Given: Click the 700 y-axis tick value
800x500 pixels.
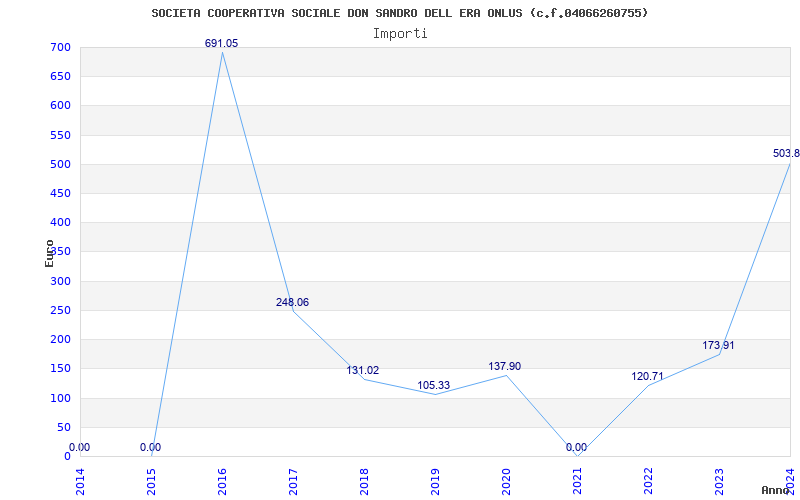Looking at the screenshot, I should (60, 47).
